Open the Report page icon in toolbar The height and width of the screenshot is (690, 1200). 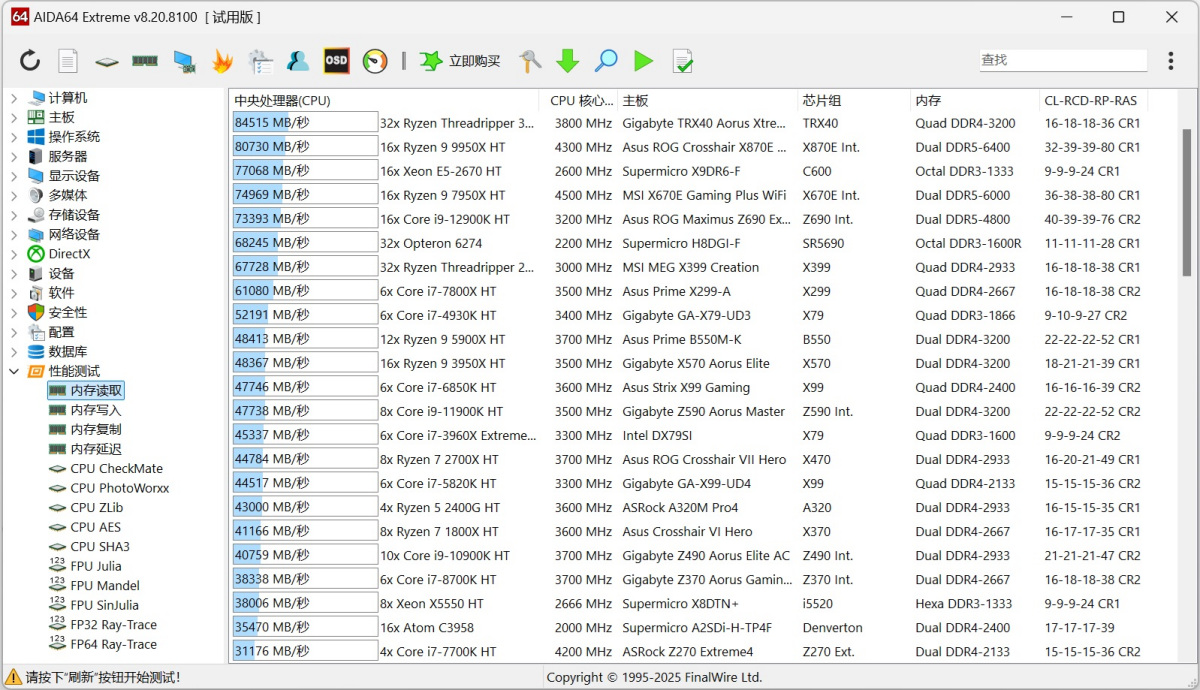click(x=67, y=61)
